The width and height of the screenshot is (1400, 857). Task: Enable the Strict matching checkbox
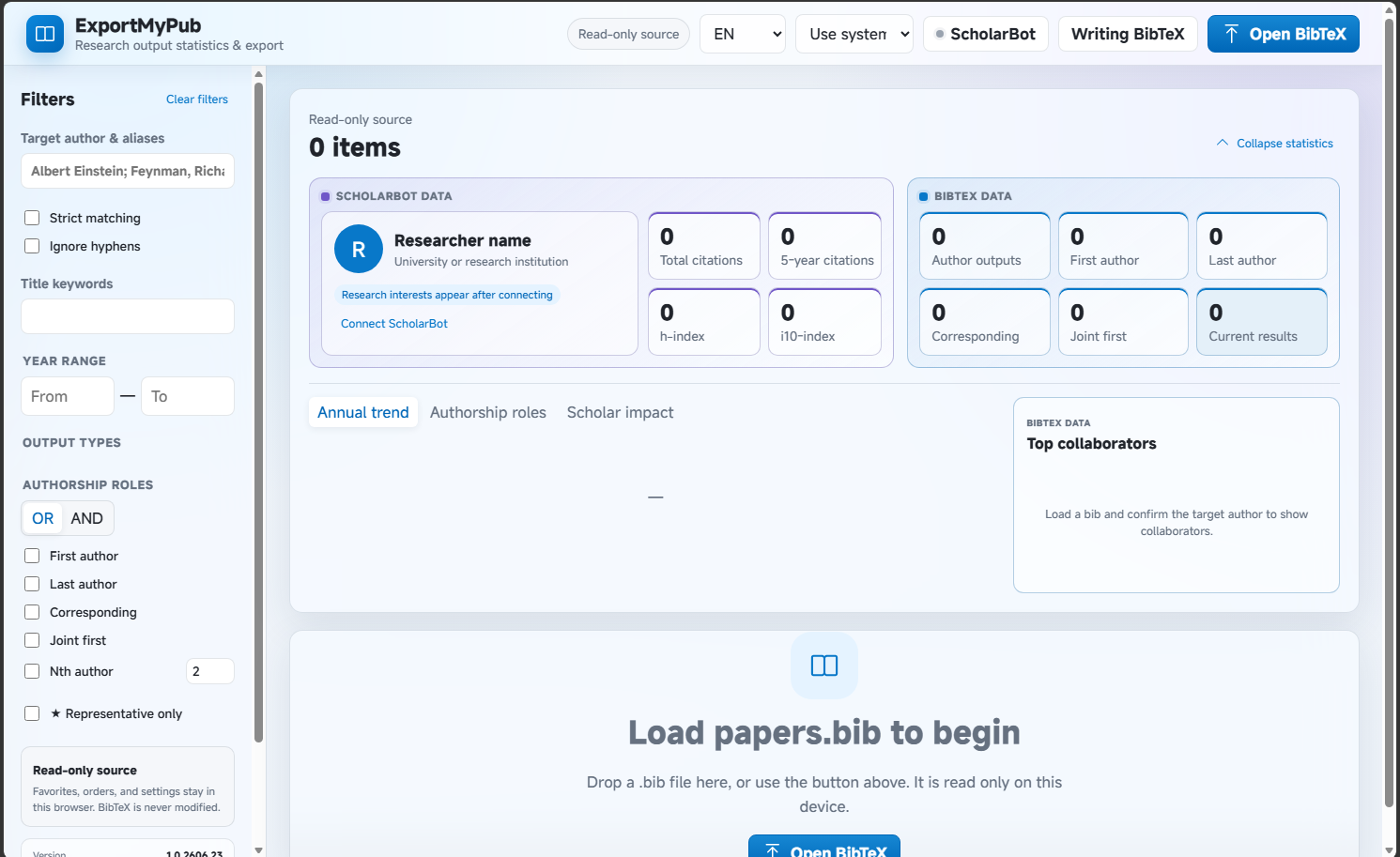[32, 218]
